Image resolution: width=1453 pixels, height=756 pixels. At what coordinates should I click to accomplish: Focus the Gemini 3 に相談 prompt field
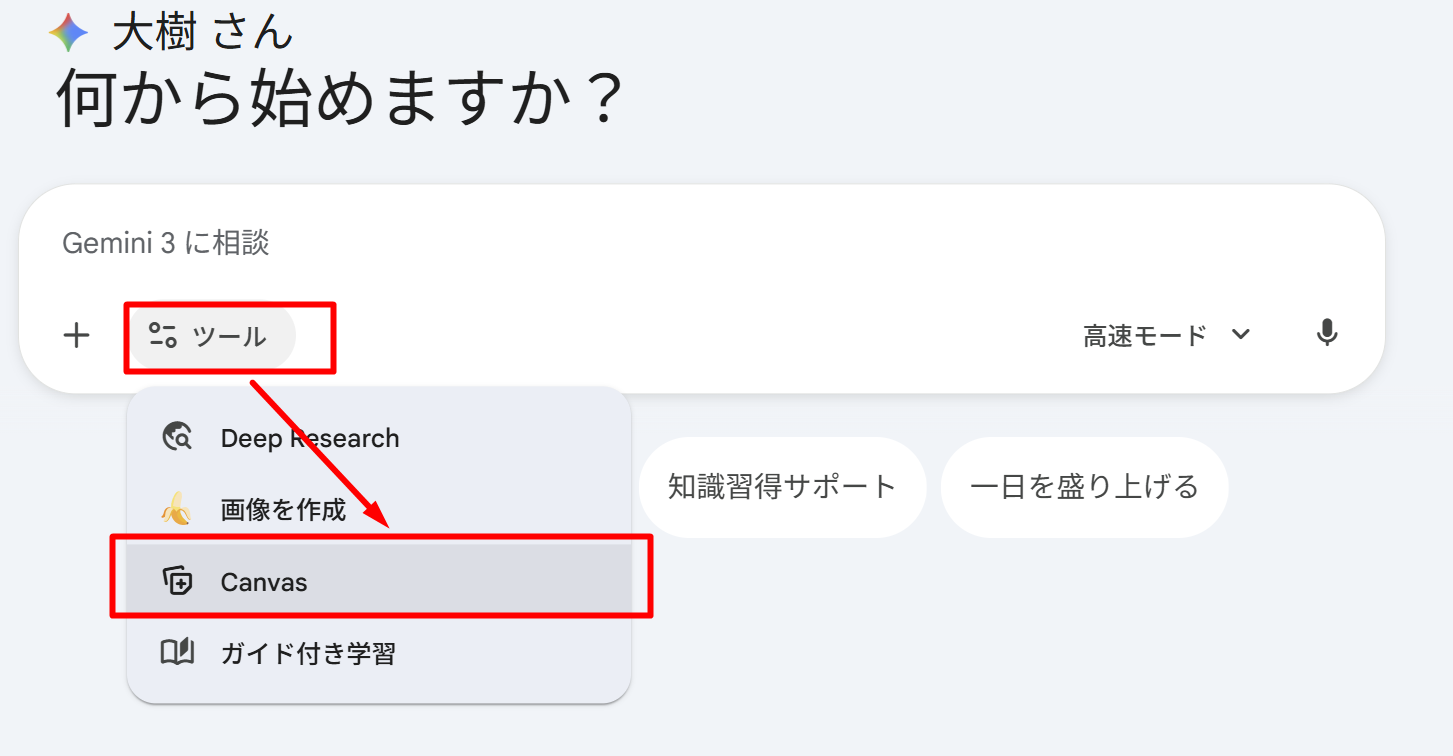click(600, 243)
